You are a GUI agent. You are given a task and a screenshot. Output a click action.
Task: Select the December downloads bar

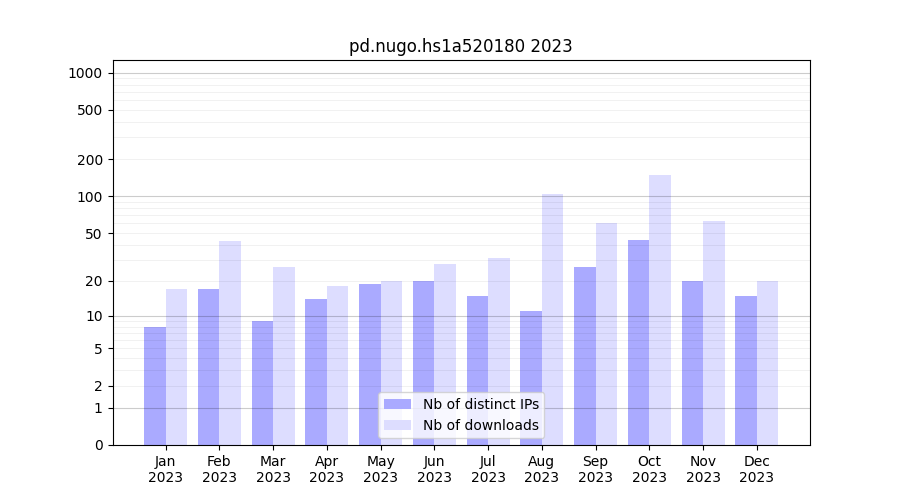[x=767, y=363]
